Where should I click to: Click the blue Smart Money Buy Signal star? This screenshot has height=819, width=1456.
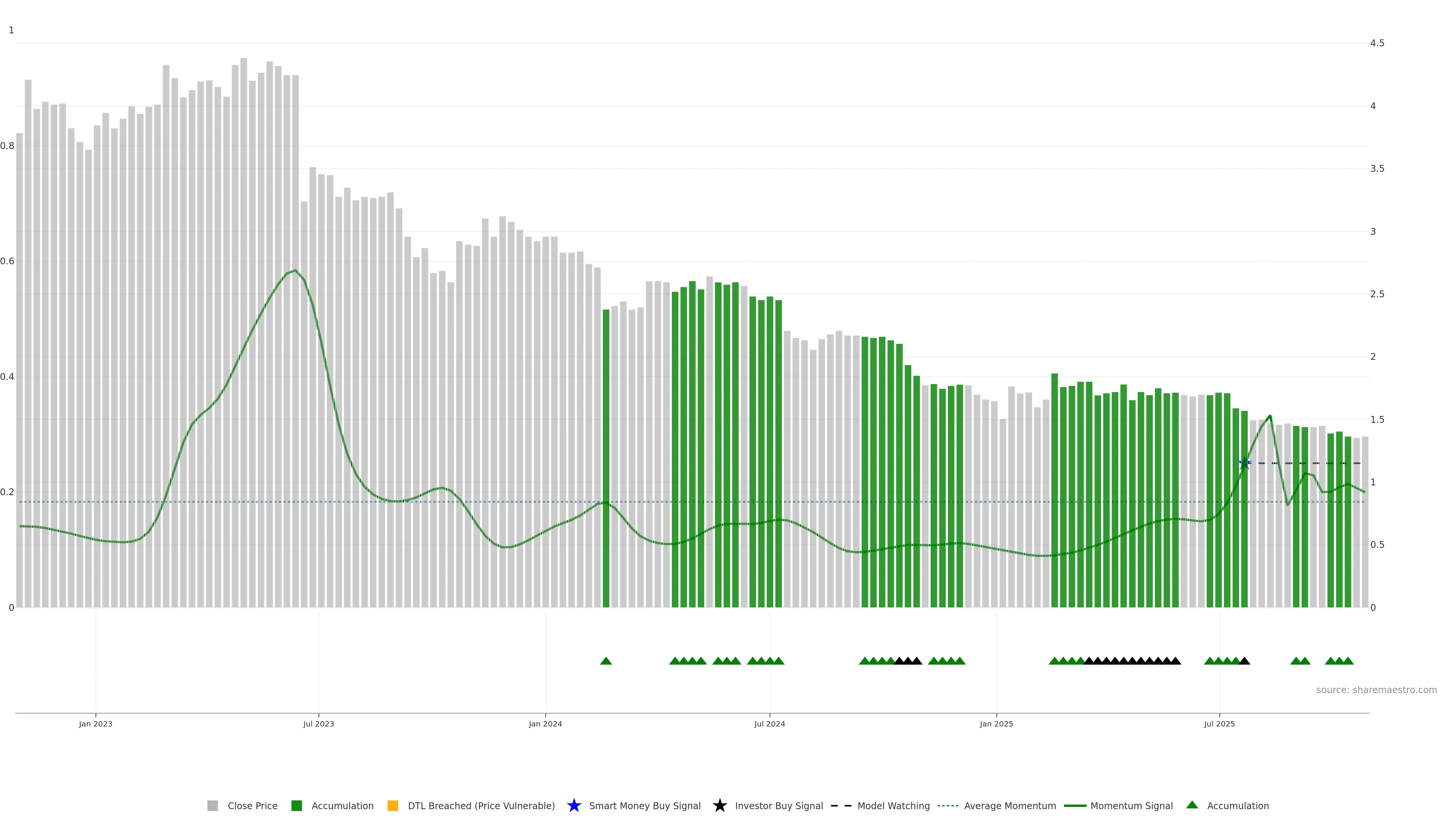coord(574,805)
